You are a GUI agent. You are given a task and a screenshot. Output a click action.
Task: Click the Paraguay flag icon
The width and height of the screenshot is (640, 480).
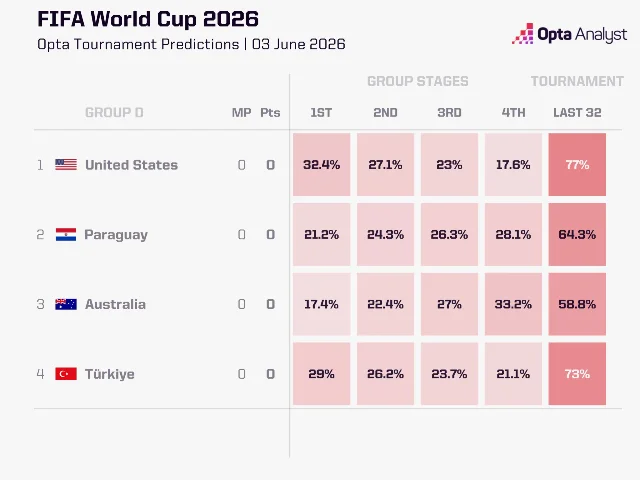click(x=66, y=234)
